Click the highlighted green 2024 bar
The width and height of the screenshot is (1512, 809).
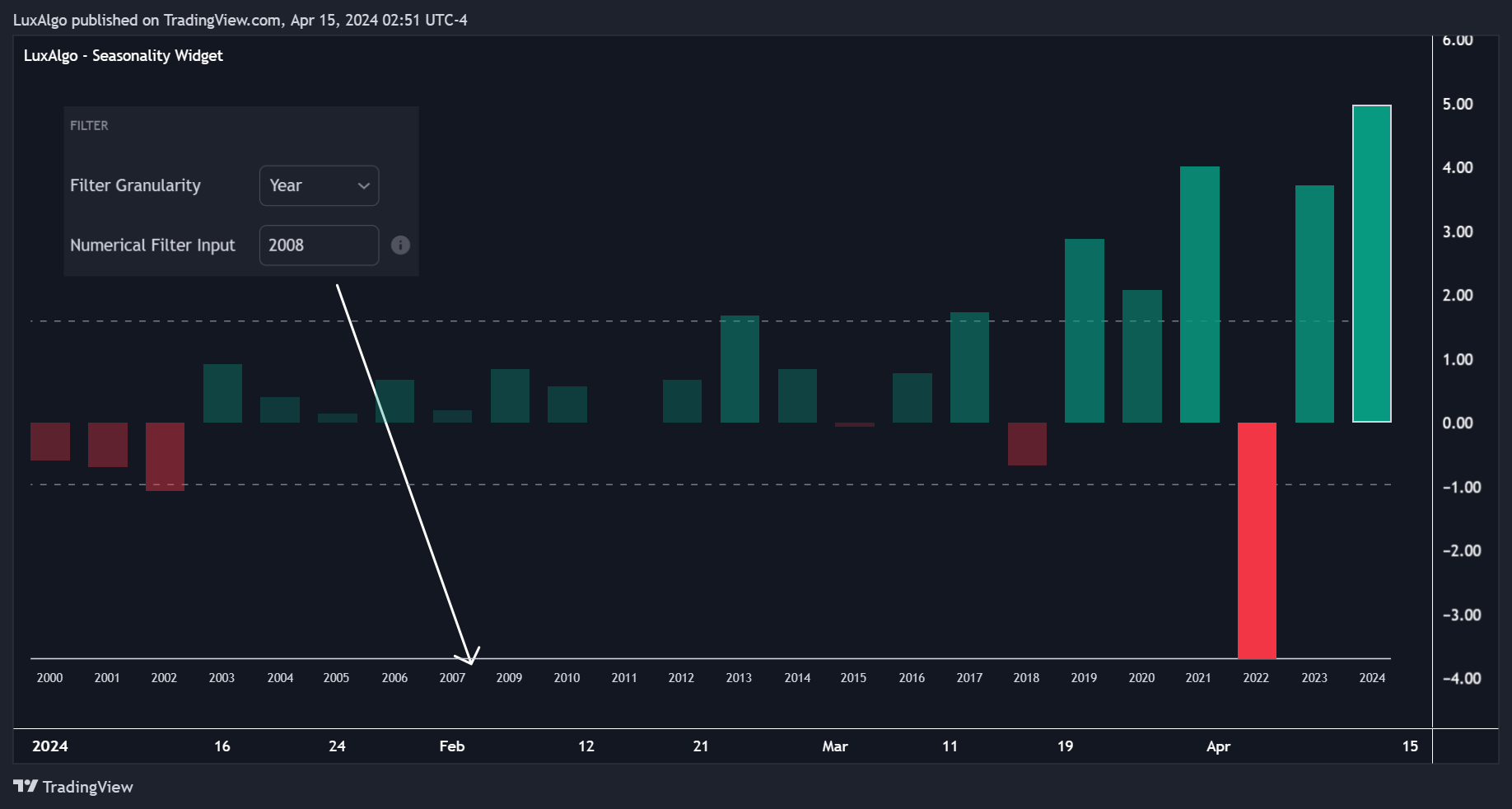tap(1372, 264)
